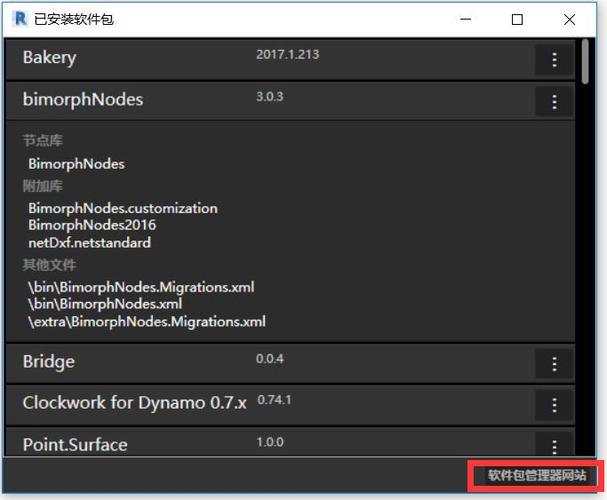The image size is (607, 500).
Task: Select \extra\BimorphNodes.Migrations.xml file entry
Action: tap(147, 321)
